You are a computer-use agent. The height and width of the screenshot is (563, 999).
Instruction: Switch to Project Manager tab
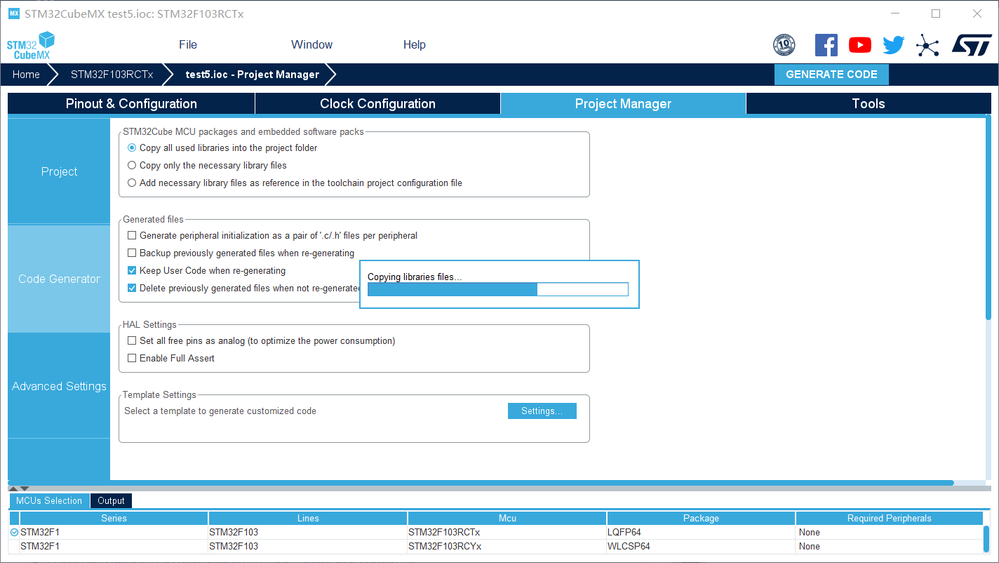point(623,104)
